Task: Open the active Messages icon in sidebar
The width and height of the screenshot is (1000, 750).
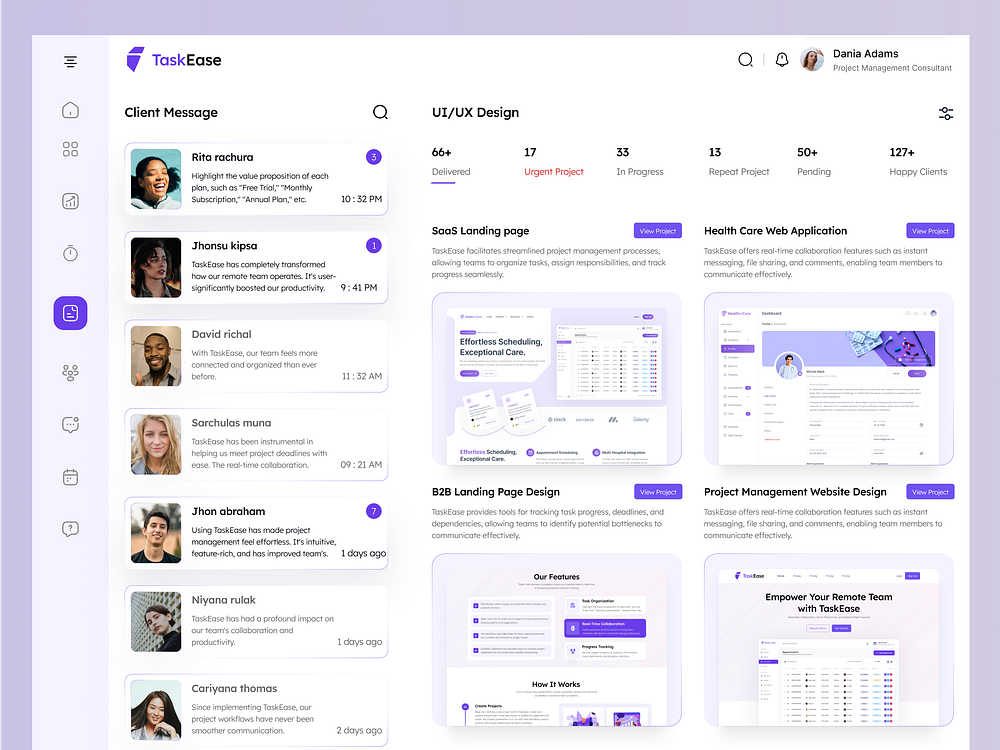Action: 70,312
